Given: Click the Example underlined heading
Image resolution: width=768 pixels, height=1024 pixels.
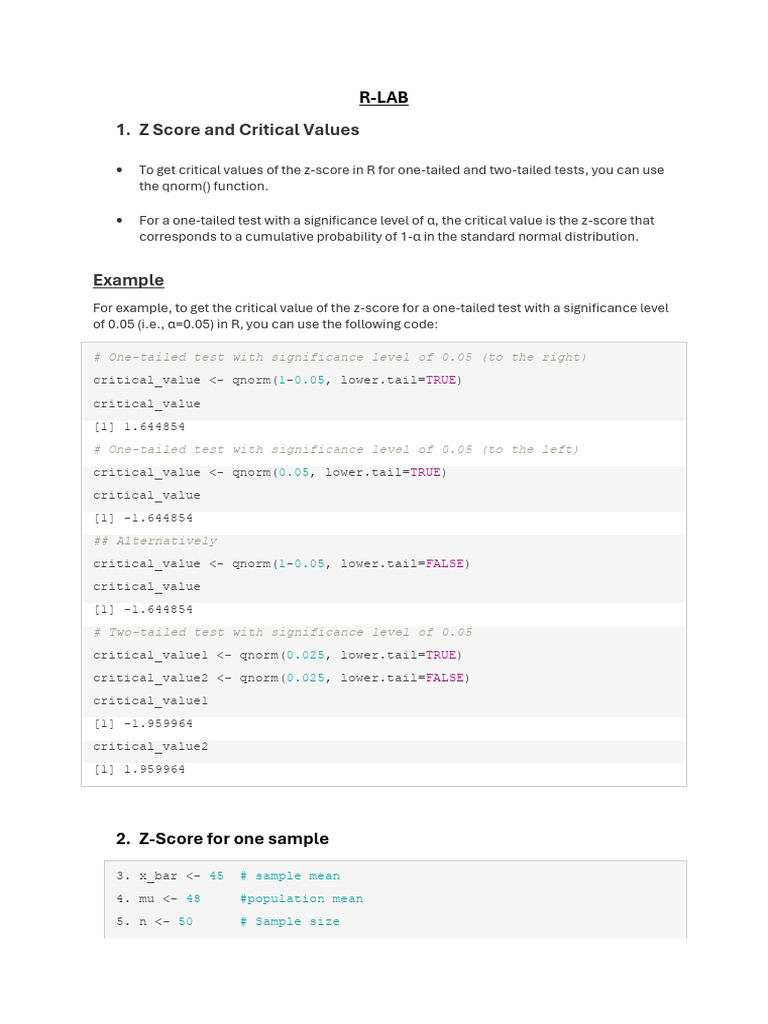Looking at the screenshot, I should 128,280.
